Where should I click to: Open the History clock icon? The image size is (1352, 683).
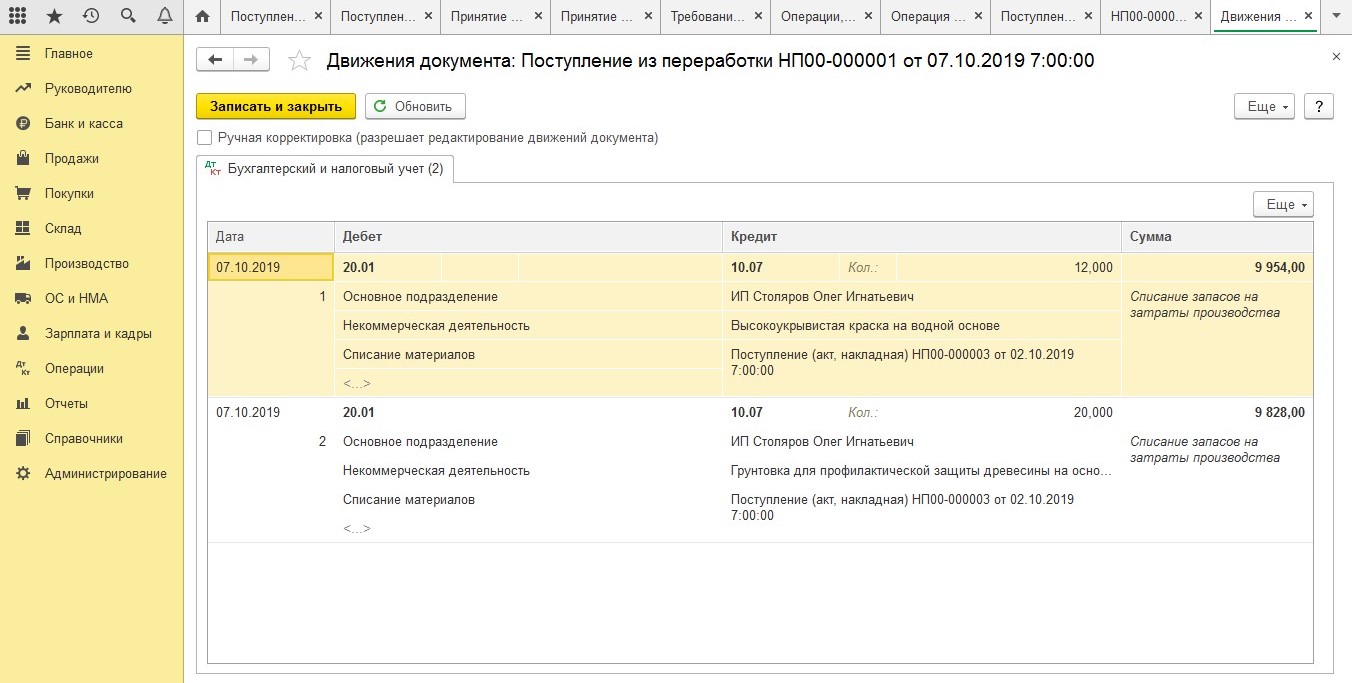coord(91,16)
